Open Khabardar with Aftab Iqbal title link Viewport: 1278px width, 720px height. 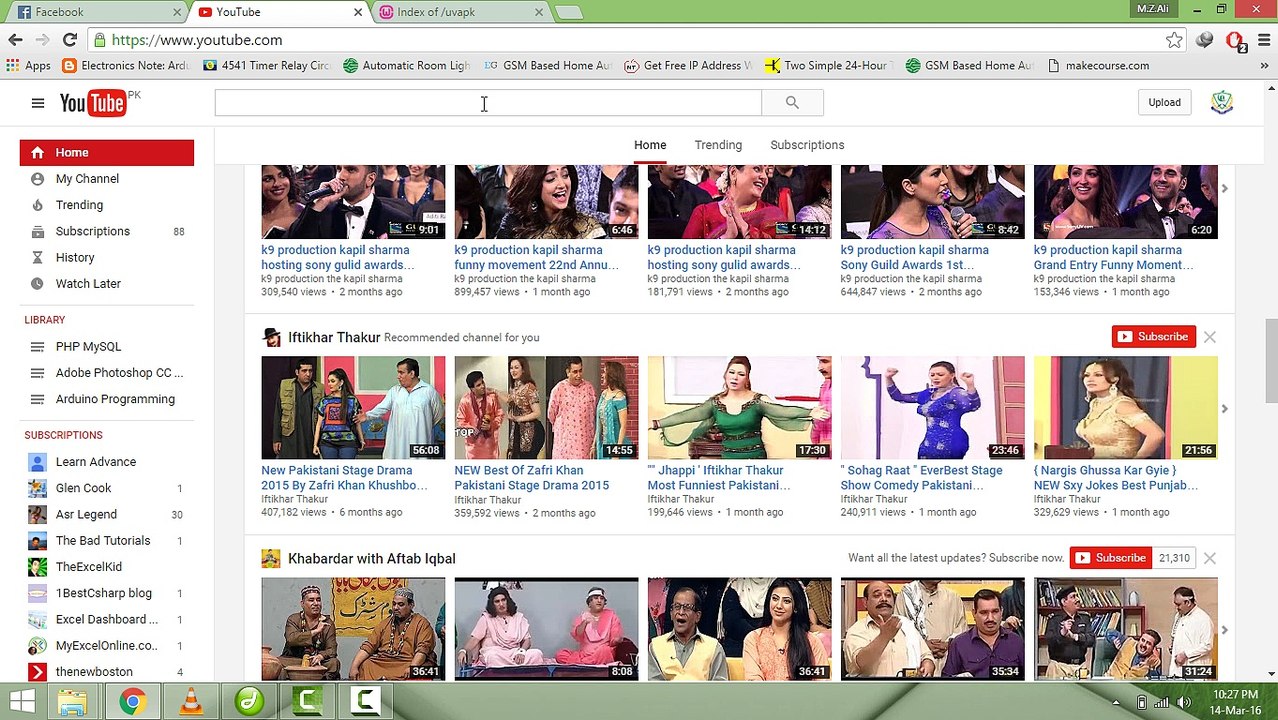372,558
